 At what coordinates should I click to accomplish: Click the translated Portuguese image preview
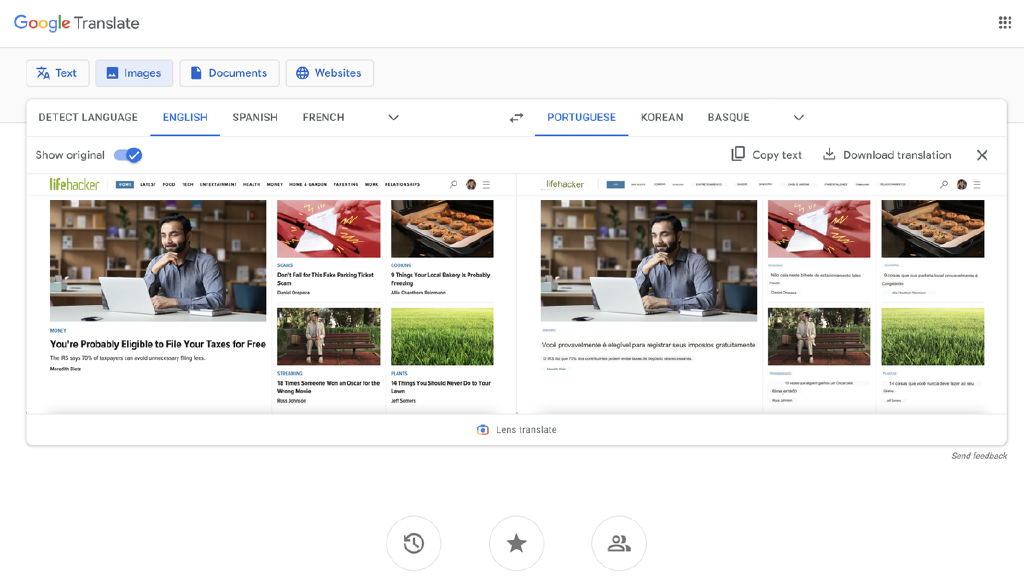pos(762,293)
